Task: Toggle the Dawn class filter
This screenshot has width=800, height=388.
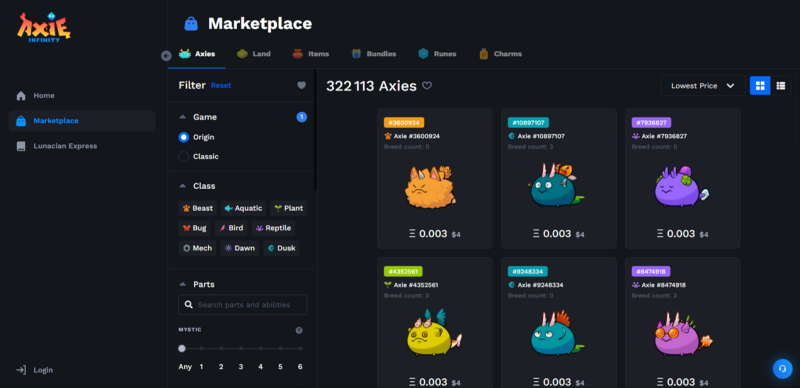Action: pos(239,248)
